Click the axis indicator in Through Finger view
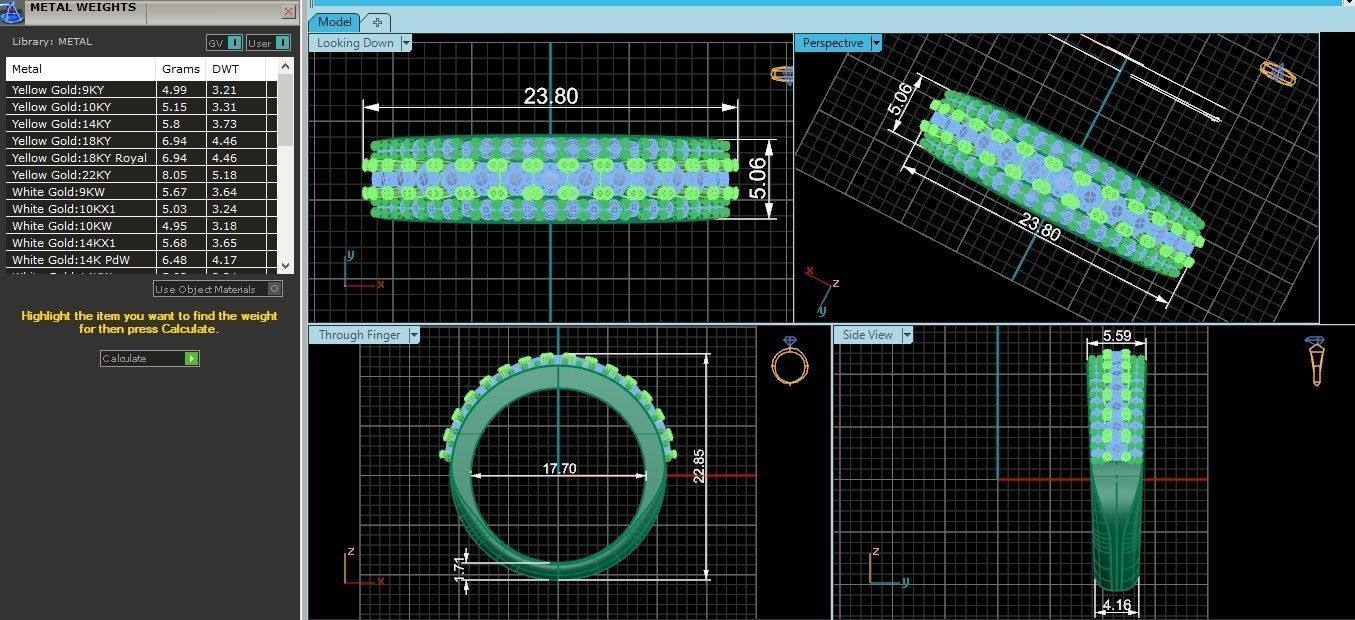Viewport: 1355px width, 620px height. [x=363, y=568]
